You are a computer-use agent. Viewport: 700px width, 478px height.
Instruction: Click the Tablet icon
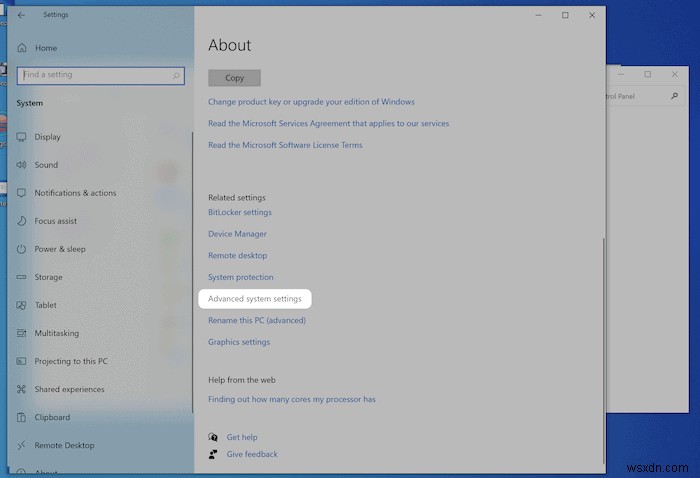point(21,305)
